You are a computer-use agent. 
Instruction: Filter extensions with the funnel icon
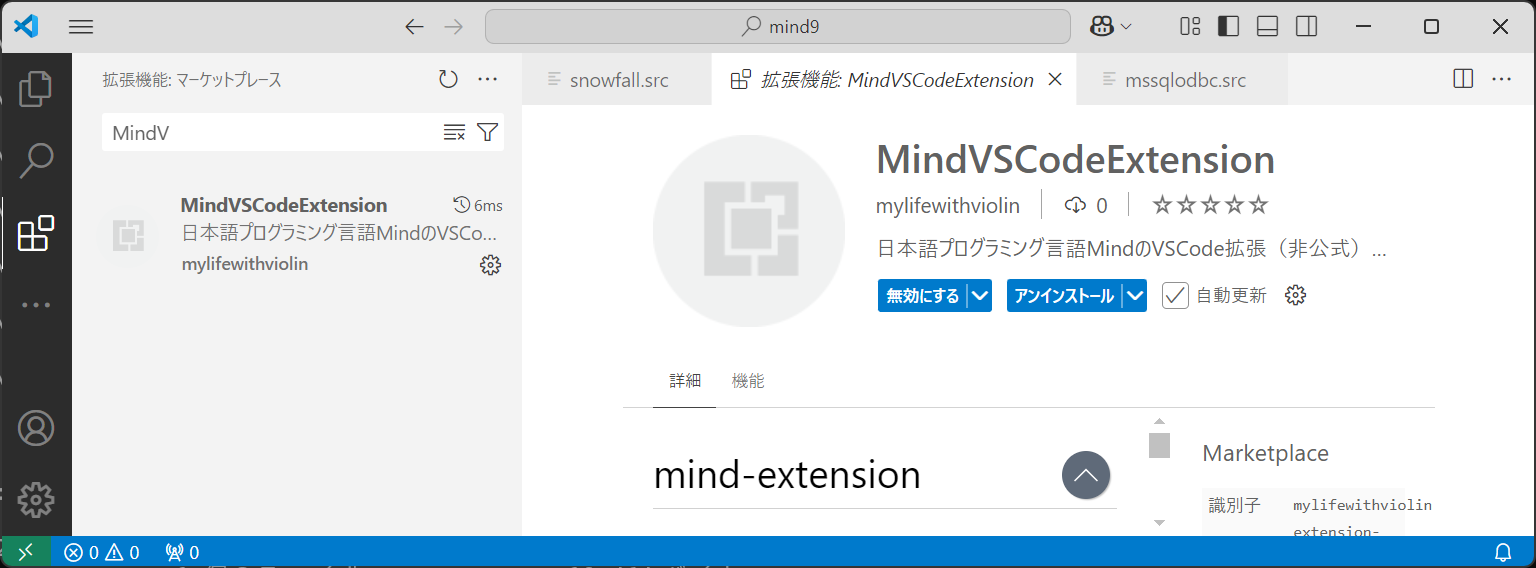[x=487, y=132]
